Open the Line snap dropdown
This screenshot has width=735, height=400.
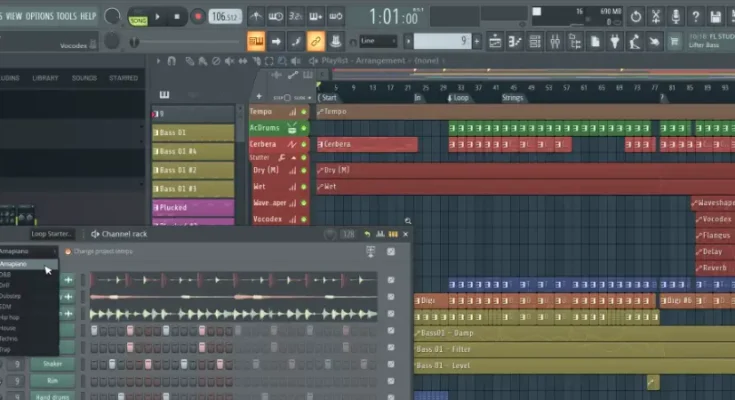(378, 41)
